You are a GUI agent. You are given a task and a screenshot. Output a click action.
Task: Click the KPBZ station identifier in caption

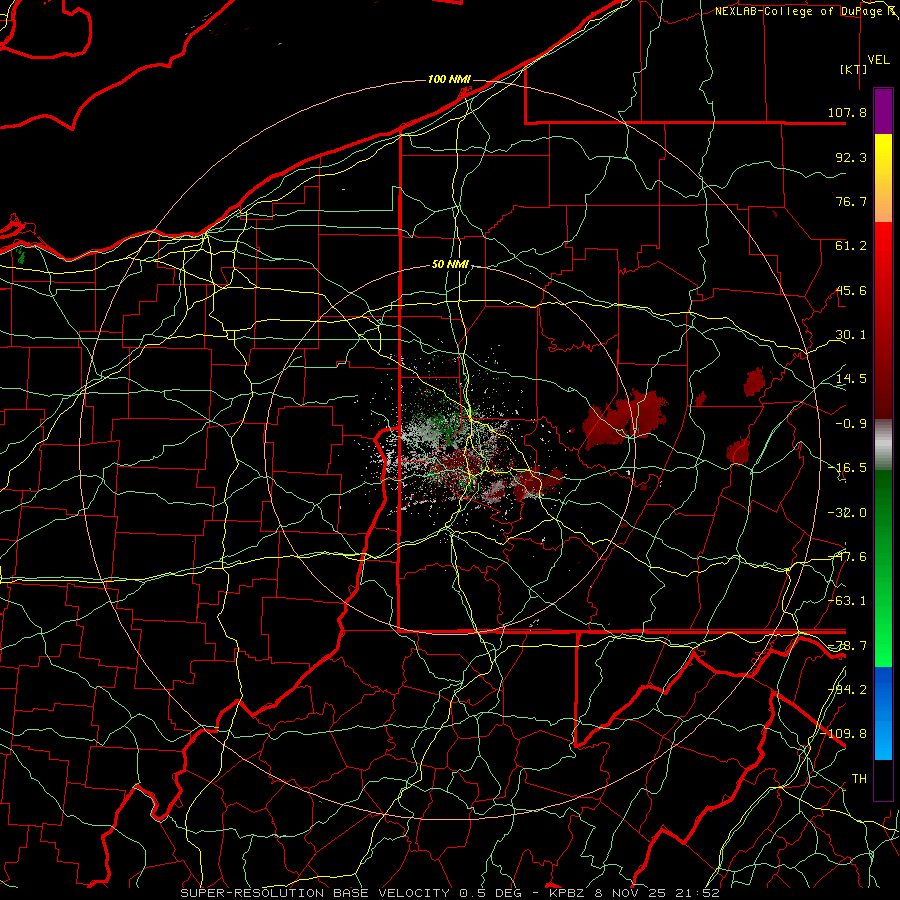567,893
